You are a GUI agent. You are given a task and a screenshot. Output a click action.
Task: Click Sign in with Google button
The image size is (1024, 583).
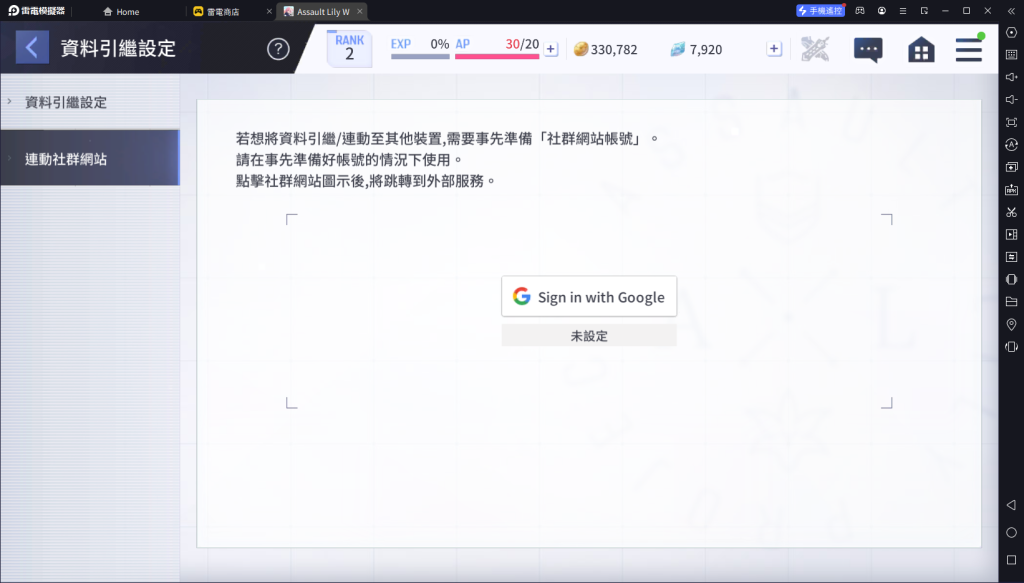pos(589,296)
